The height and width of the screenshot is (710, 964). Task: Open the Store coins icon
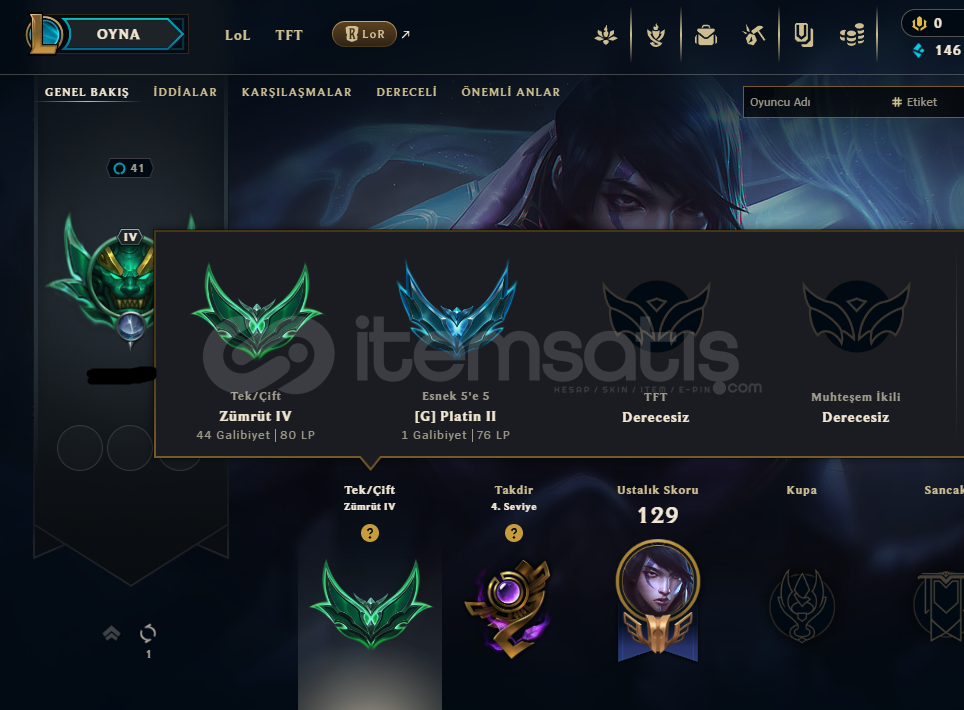852,35
